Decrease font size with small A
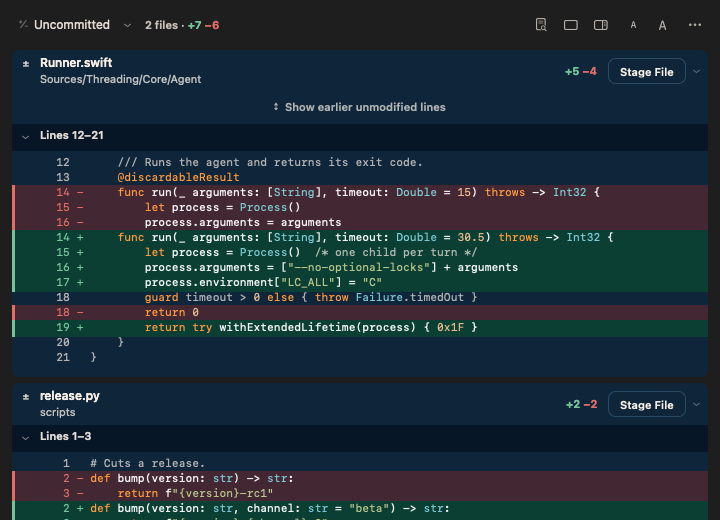720x520 pixels. (633, 25)
